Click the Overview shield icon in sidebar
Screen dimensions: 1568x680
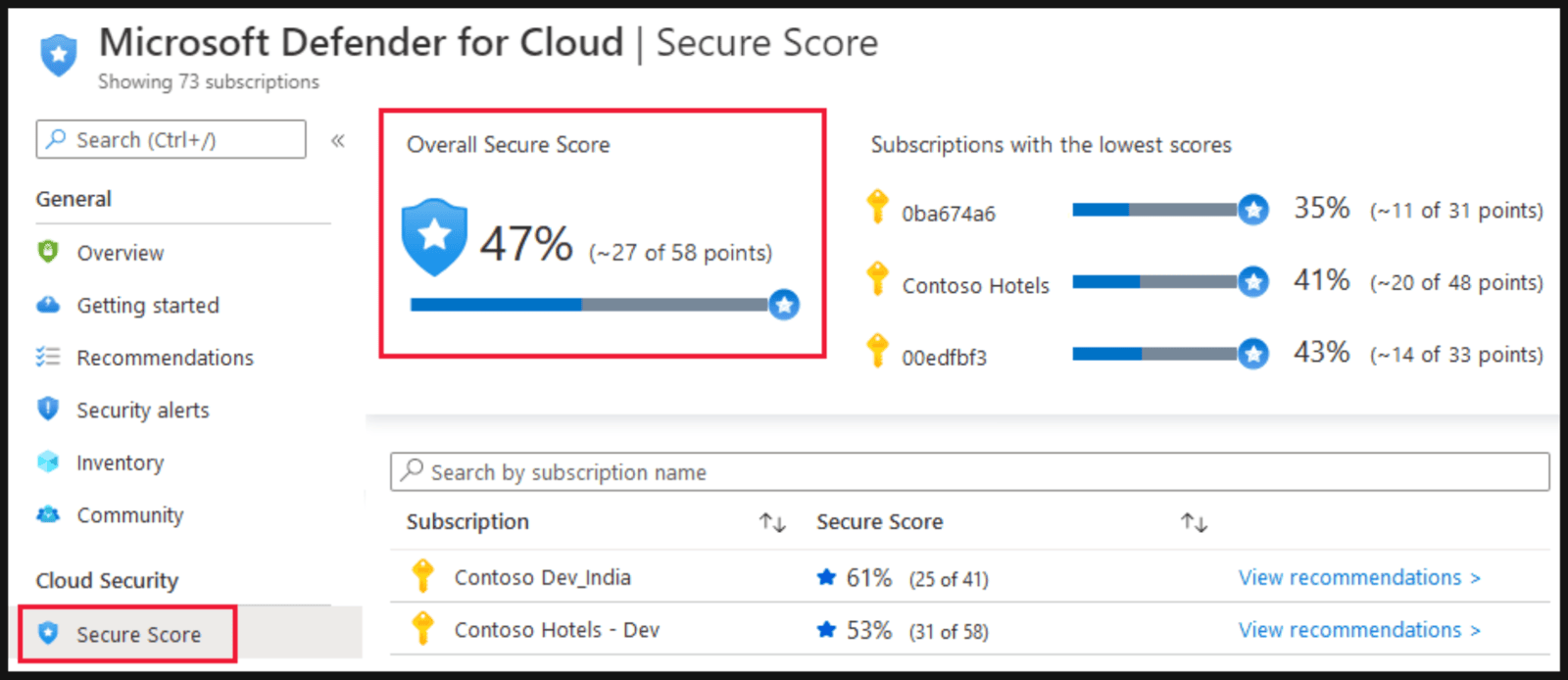48,252
